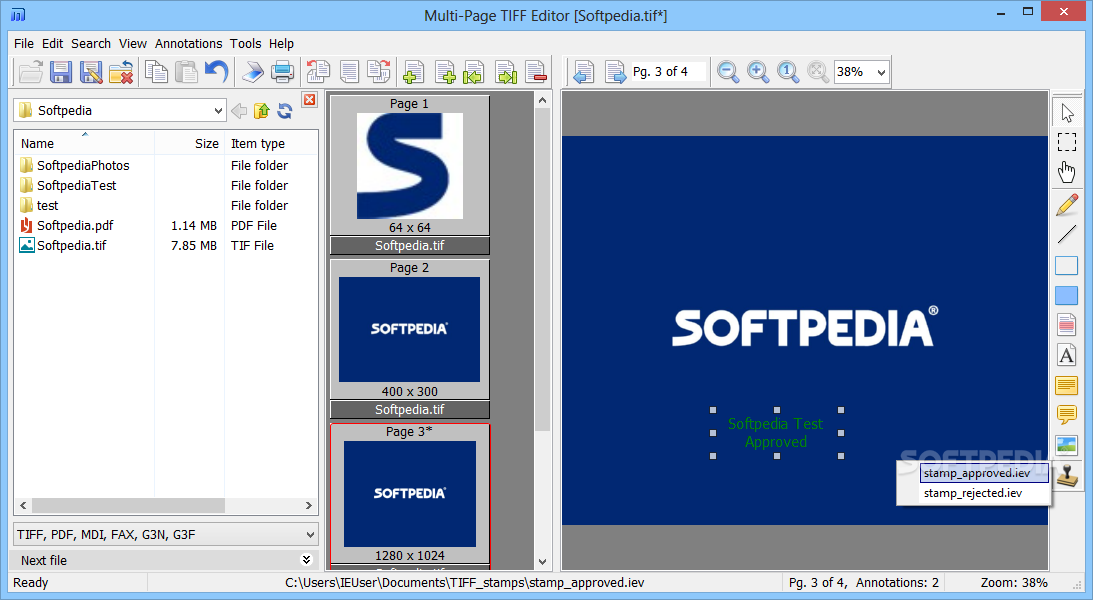Select the dashed rectangle selection tool

[1067, 142]
